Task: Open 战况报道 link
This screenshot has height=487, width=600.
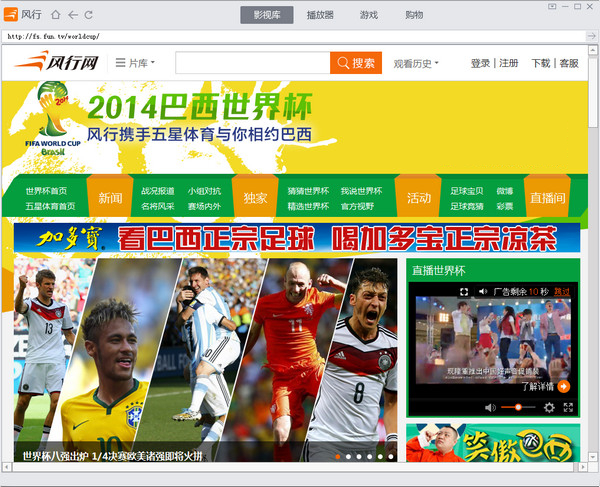Action: [158, 191]
